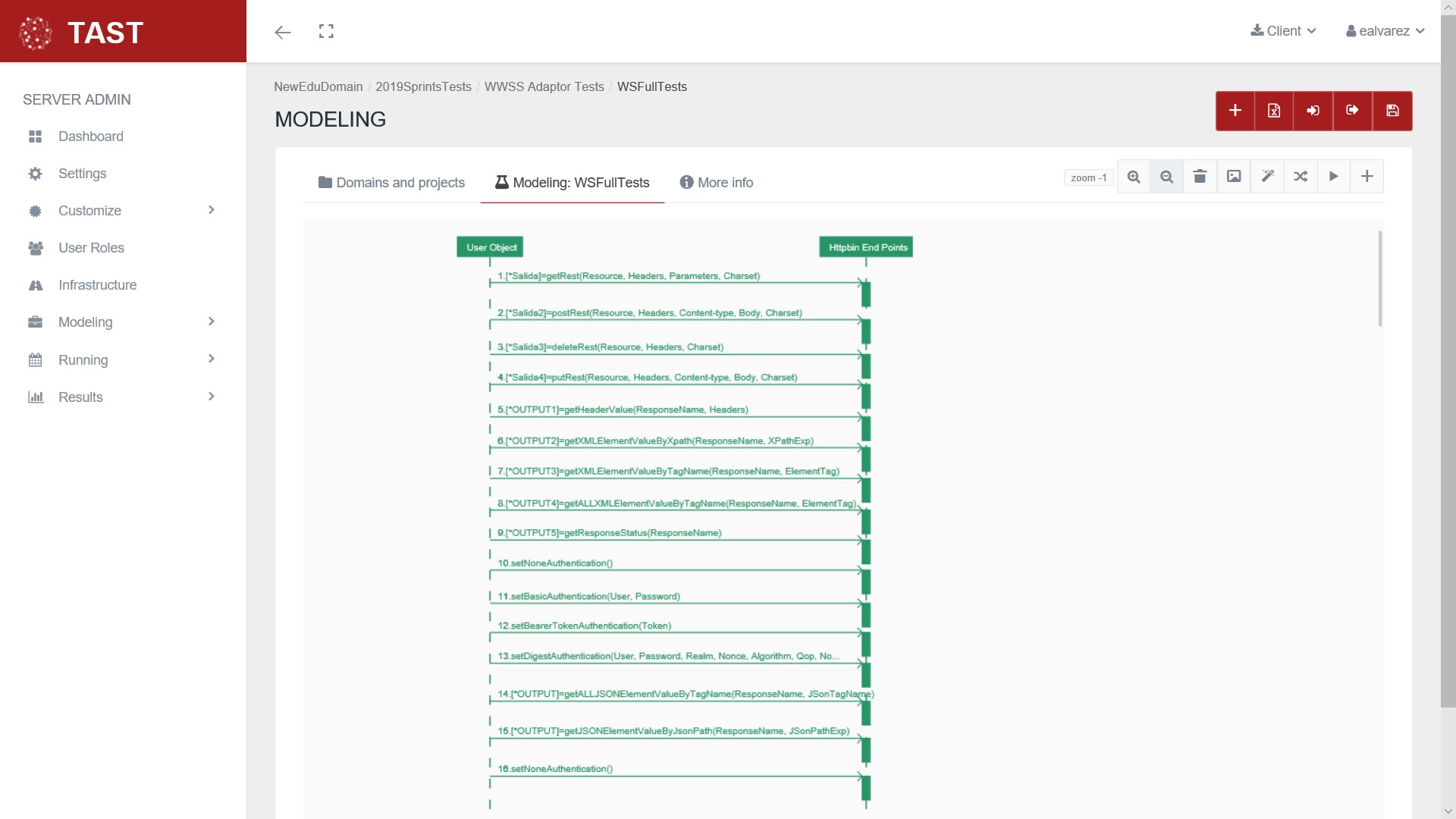Open the Client download dropdown
1456x819 pixels.
pyautogui.click(x=1283, y=31)
